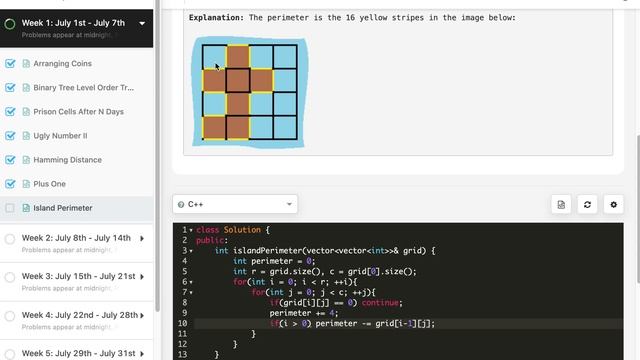The image size is (640, 360).
Task: Toggle the Plus One checkbox
Action: click(x=10, y=184)
